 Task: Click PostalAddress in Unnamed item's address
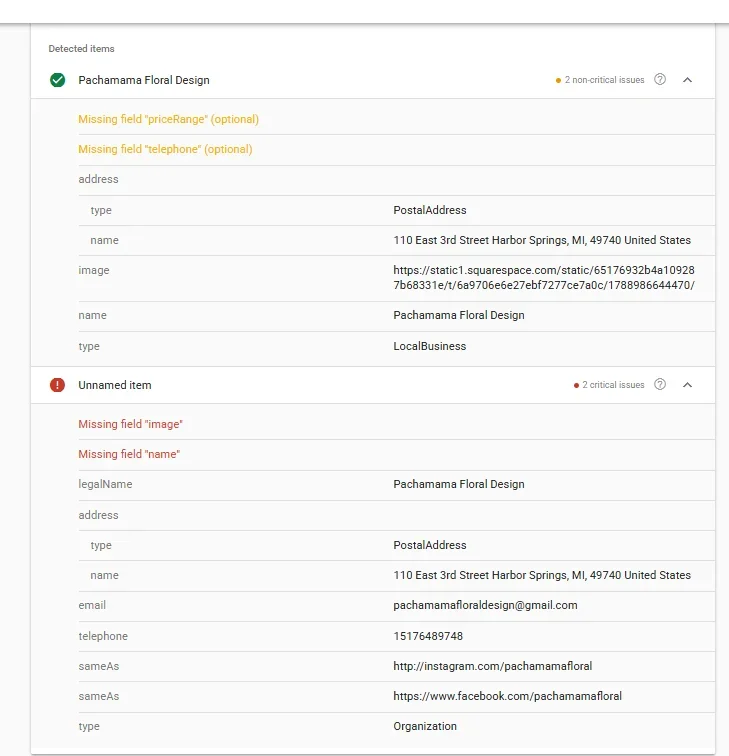[430, 545]
